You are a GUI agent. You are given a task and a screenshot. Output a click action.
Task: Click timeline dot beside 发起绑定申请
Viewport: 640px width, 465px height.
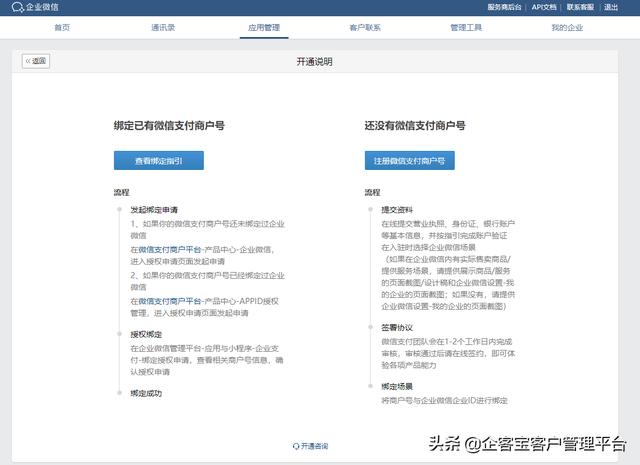coord(120,209)
